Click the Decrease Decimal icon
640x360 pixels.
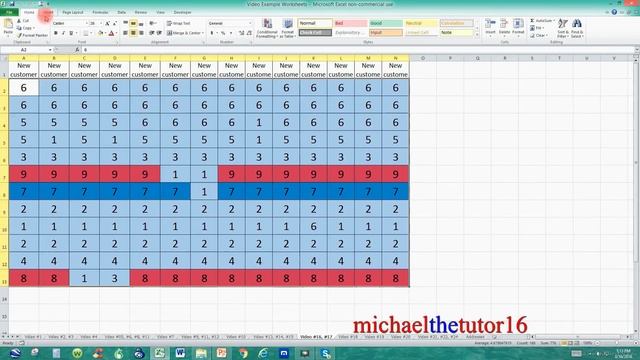(x=248, y=33)
